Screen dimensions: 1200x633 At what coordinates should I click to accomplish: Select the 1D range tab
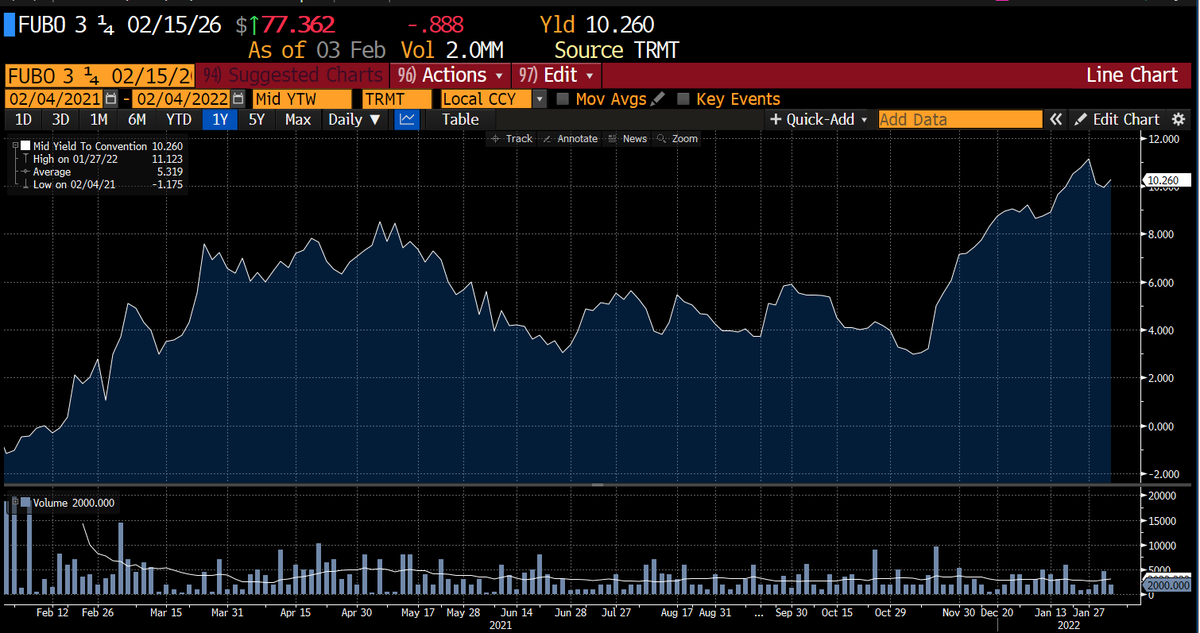(22, 119)
